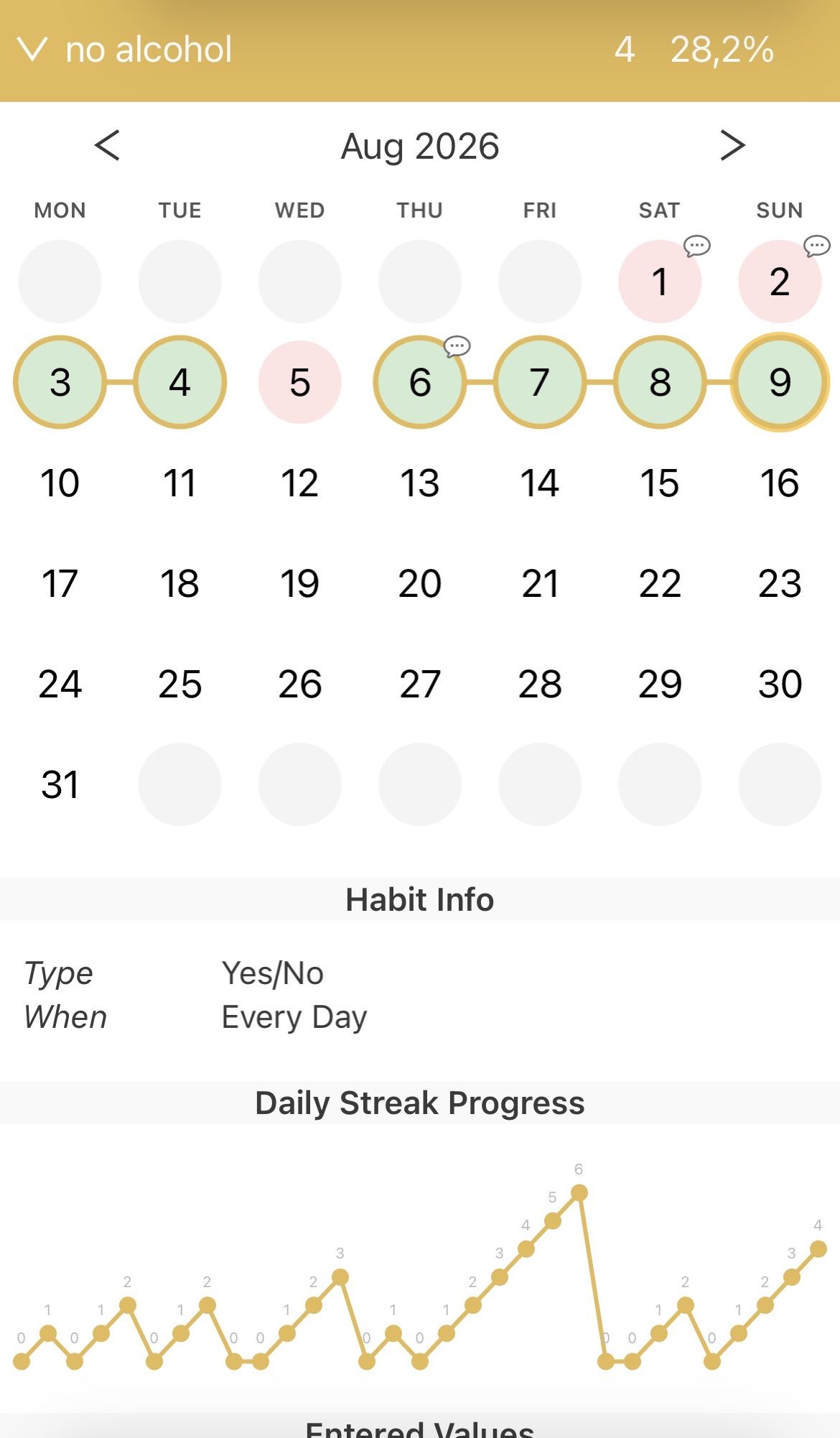Screen dimensions: 840x1438
Task: Toggle completion for August 3
Action: pyautogui.click(x=60, y=382)
